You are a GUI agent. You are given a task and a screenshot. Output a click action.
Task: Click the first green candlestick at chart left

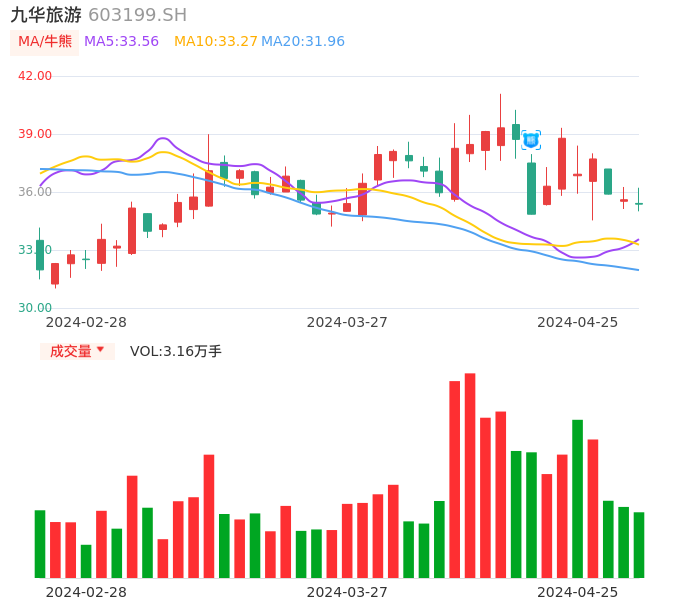pos(40,255)
